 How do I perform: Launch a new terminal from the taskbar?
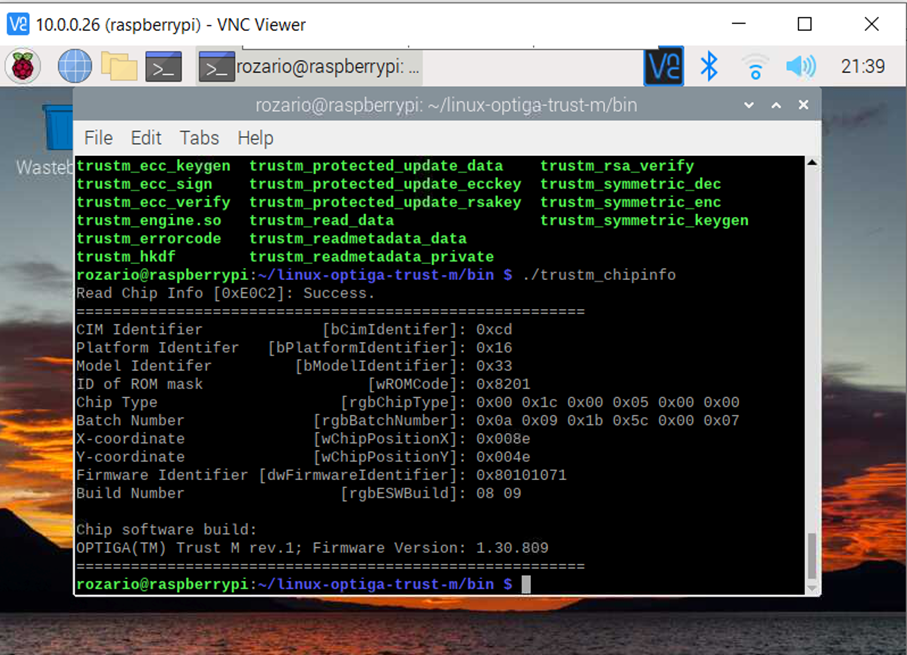pos(163,67)
